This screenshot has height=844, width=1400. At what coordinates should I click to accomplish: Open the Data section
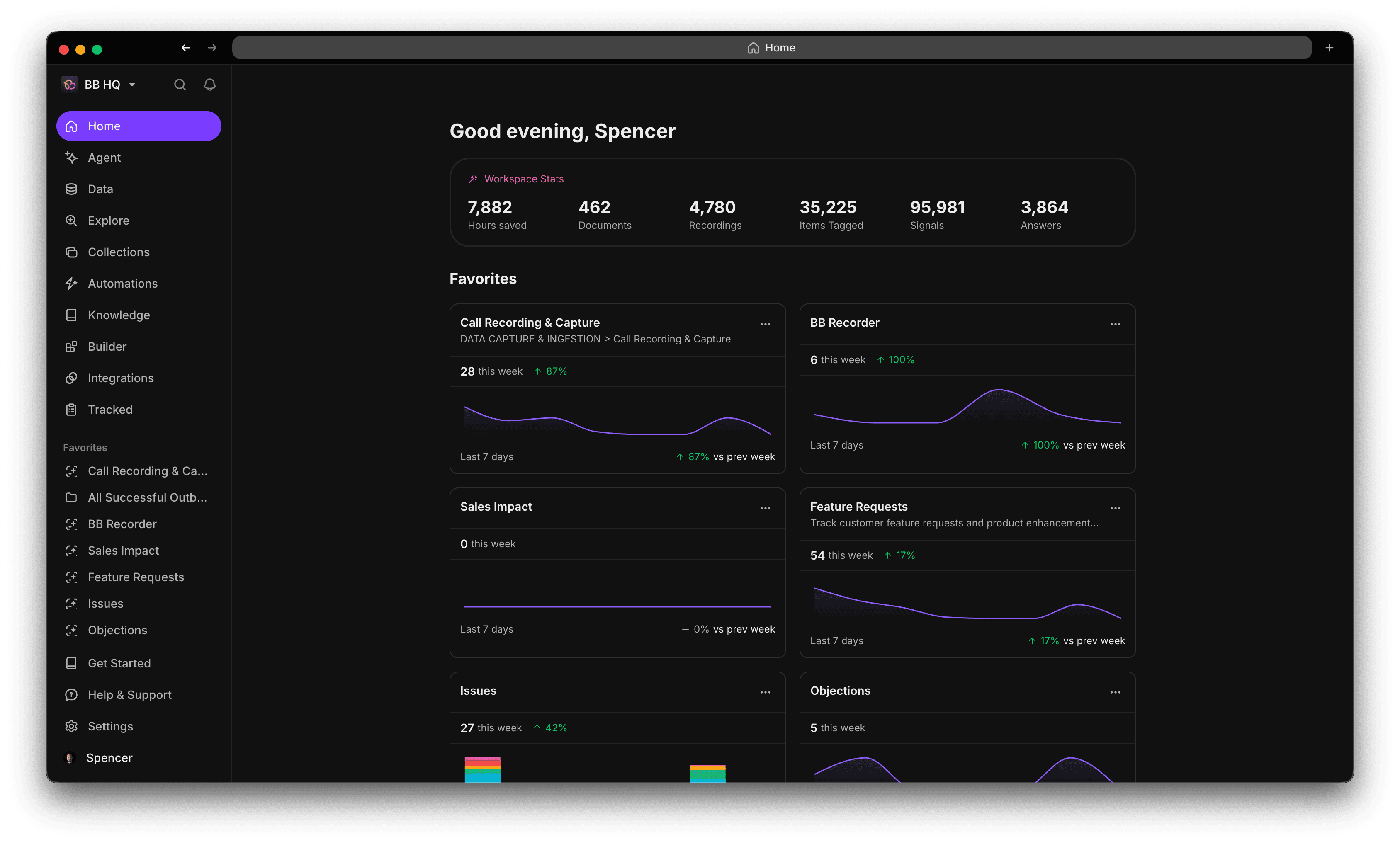(x=139, y=189)
